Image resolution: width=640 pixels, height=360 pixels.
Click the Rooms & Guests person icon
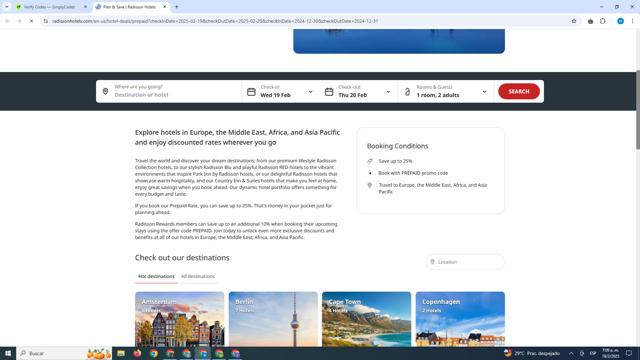(407, 92)
